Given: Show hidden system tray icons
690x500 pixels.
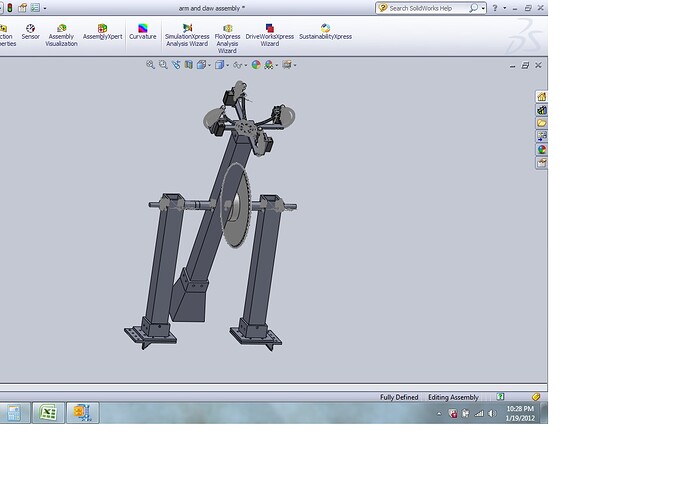Looking at the screenshot, I should pyautogui.click(x=439, y=414).
